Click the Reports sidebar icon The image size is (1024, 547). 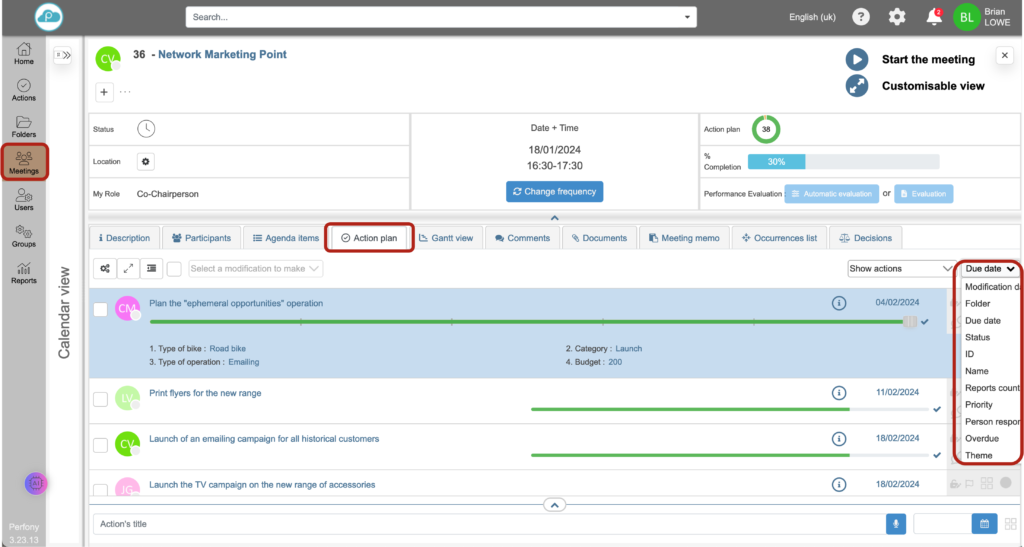(x=24, y=272)
